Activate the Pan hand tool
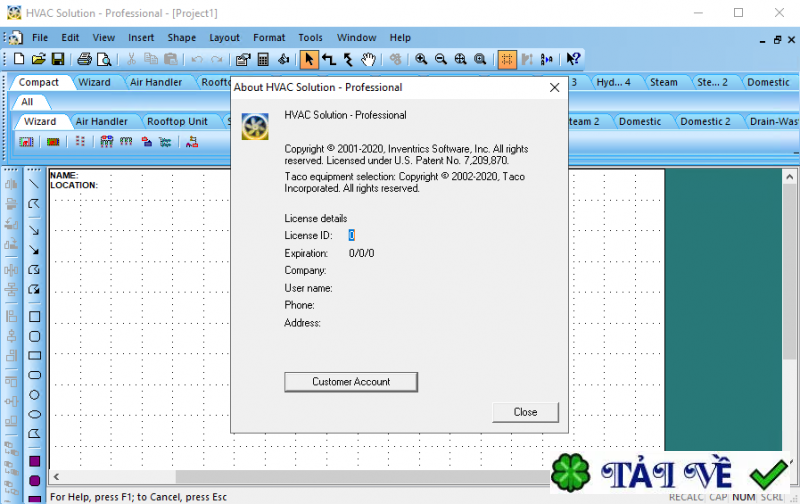This screenshot has width=800, height=504. (x=368, y=59)
